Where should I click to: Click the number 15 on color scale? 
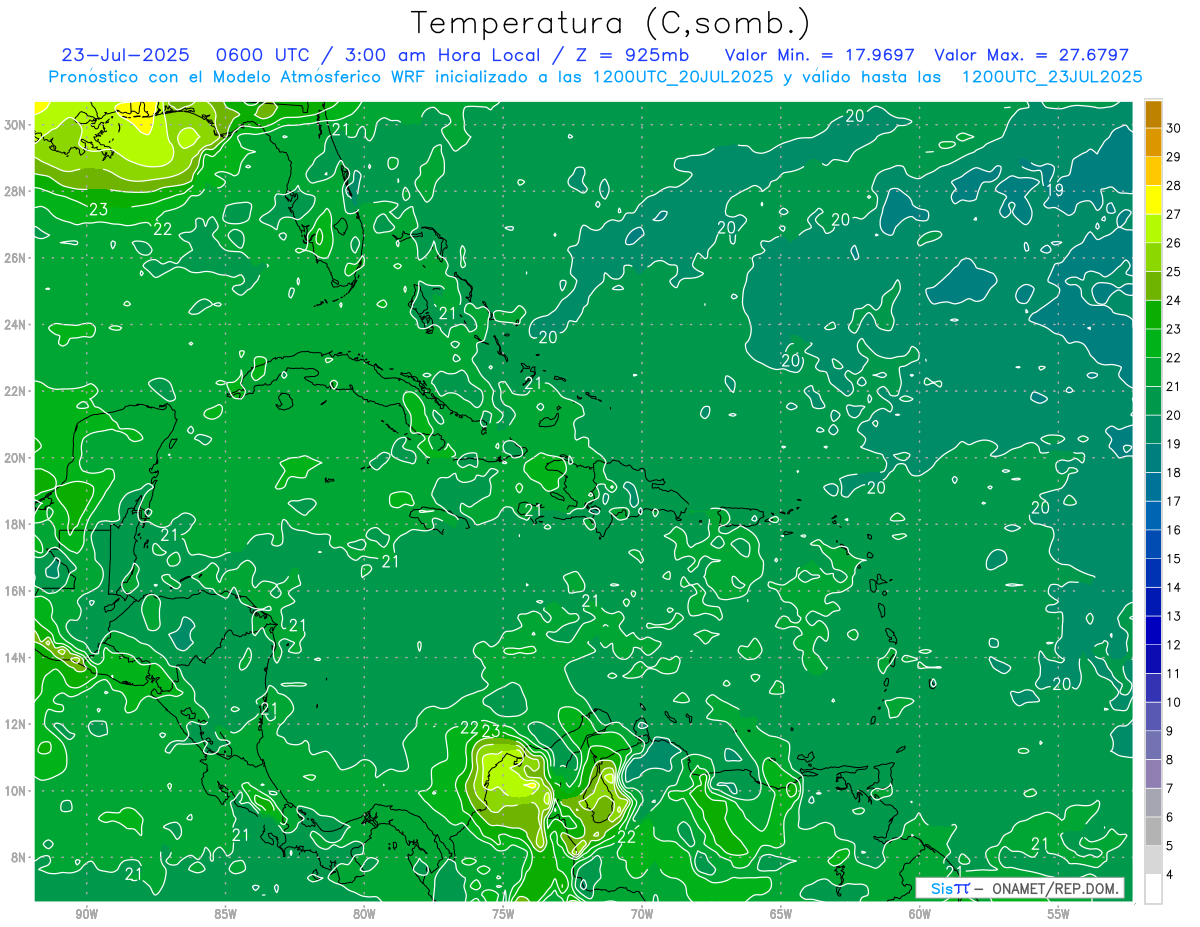[x=1173, y=559]
